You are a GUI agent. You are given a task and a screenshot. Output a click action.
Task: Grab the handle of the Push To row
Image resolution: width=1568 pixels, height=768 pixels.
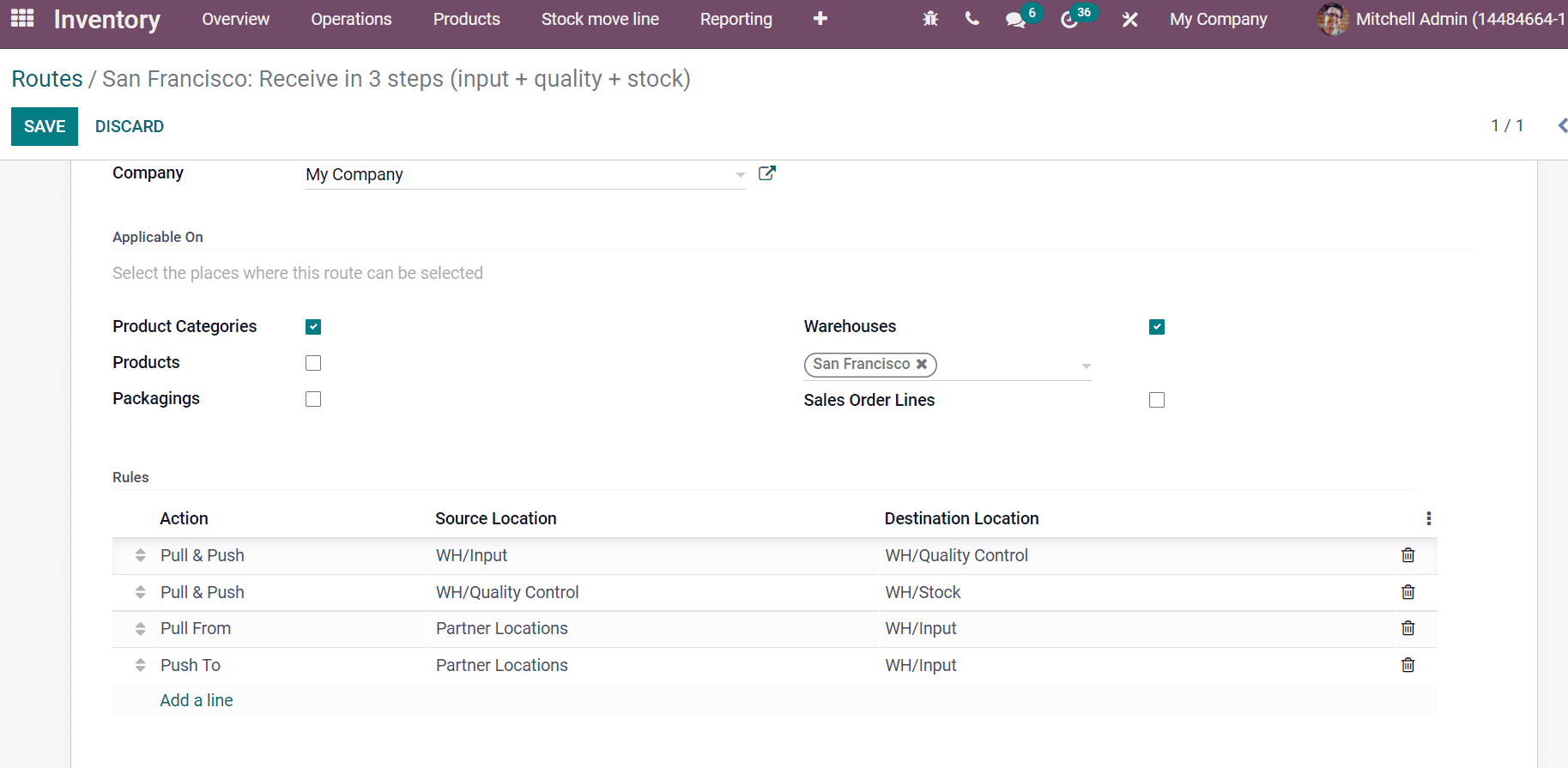pos(140,665)
